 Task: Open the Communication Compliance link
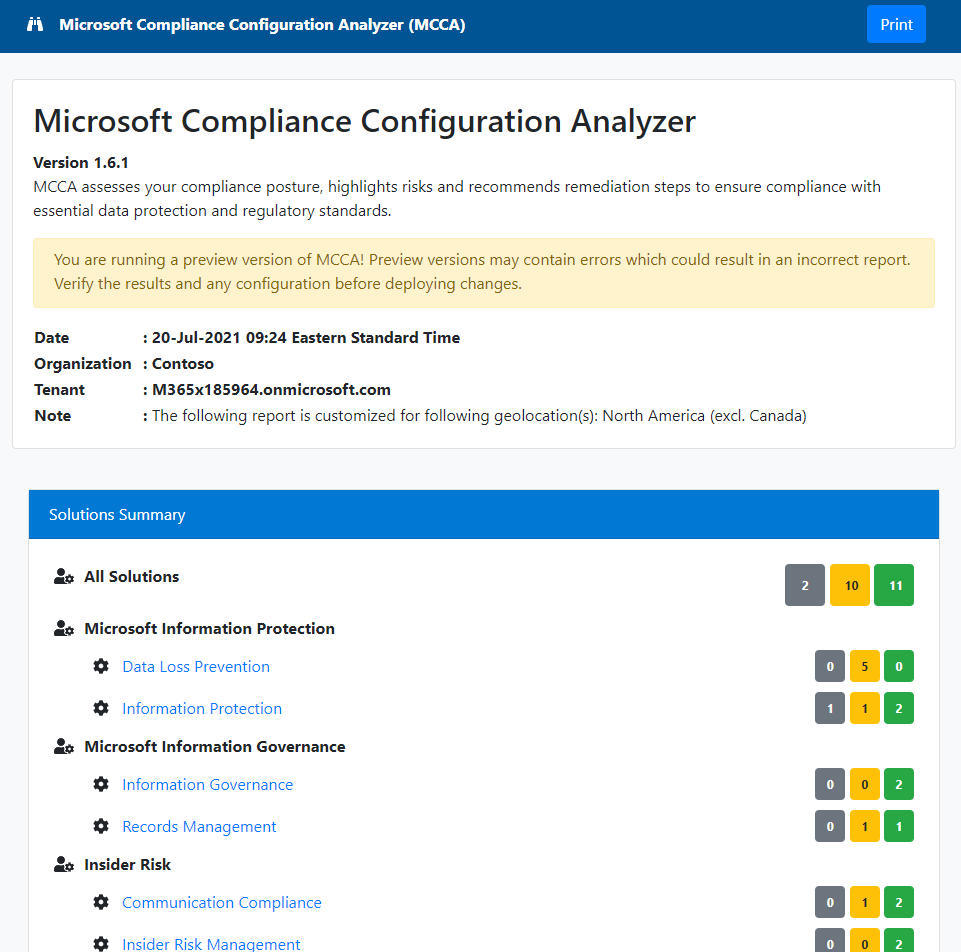pos(222,902)
